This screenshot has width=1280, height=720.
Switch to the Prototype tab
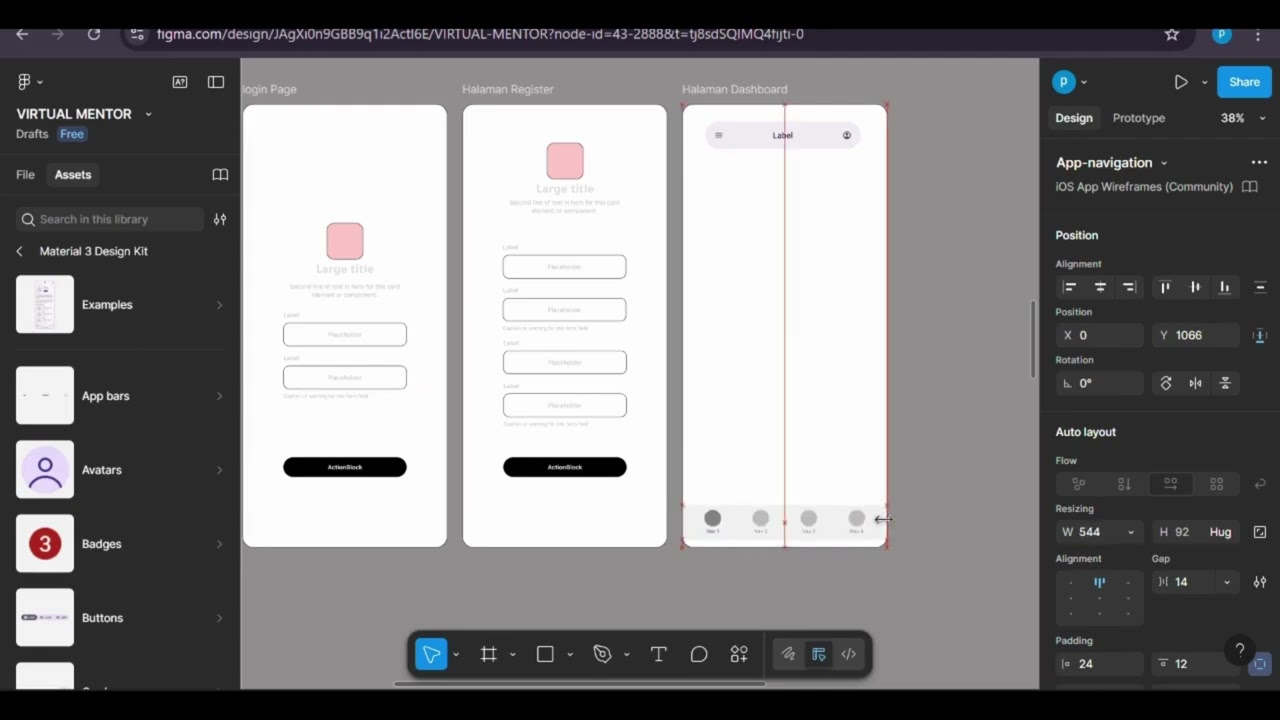click(1139, 118)
